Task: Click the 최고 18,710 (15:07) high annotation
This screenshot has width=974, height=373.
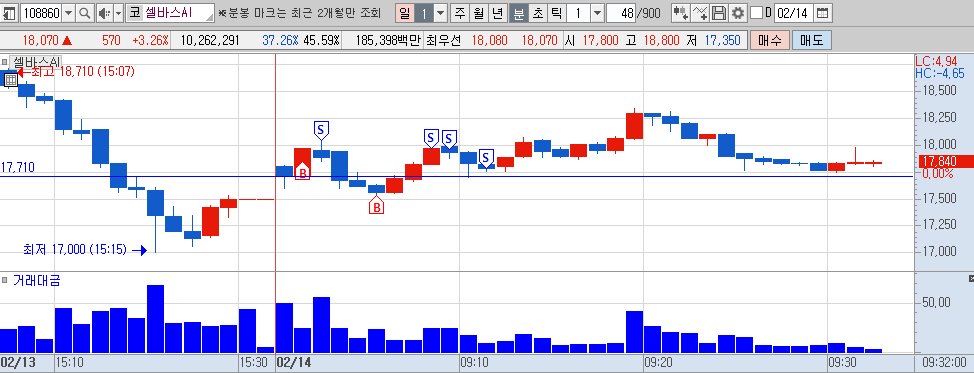Action: click(82, 71)
